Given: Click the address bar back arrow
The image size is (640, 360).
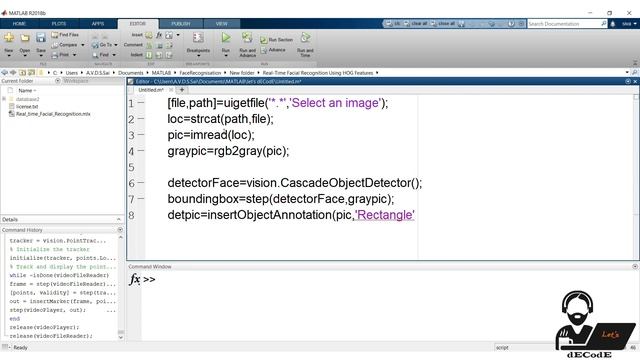Looking at the screenshot, I should (4, 73).
